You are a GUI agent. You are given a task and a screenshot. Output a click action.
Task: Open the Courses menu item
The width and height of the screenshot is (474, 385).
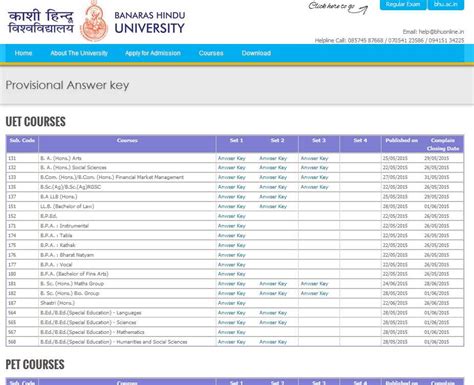(211, 53)
